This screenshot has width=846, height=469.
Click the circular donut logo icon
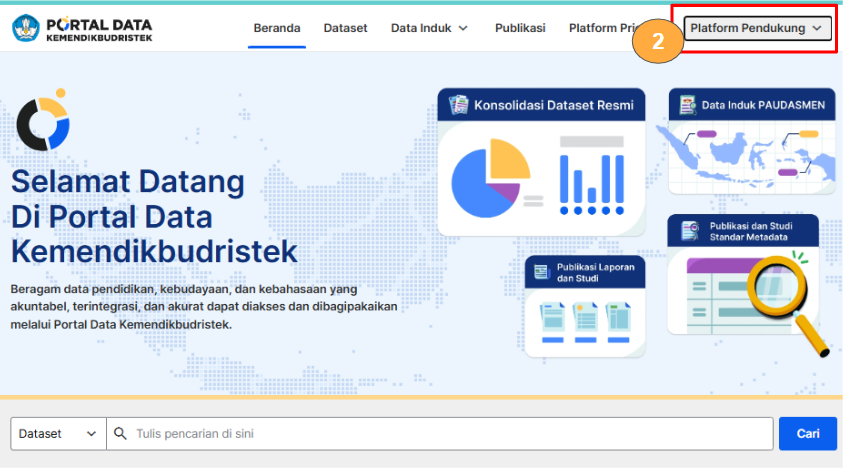tap(43, 121)
